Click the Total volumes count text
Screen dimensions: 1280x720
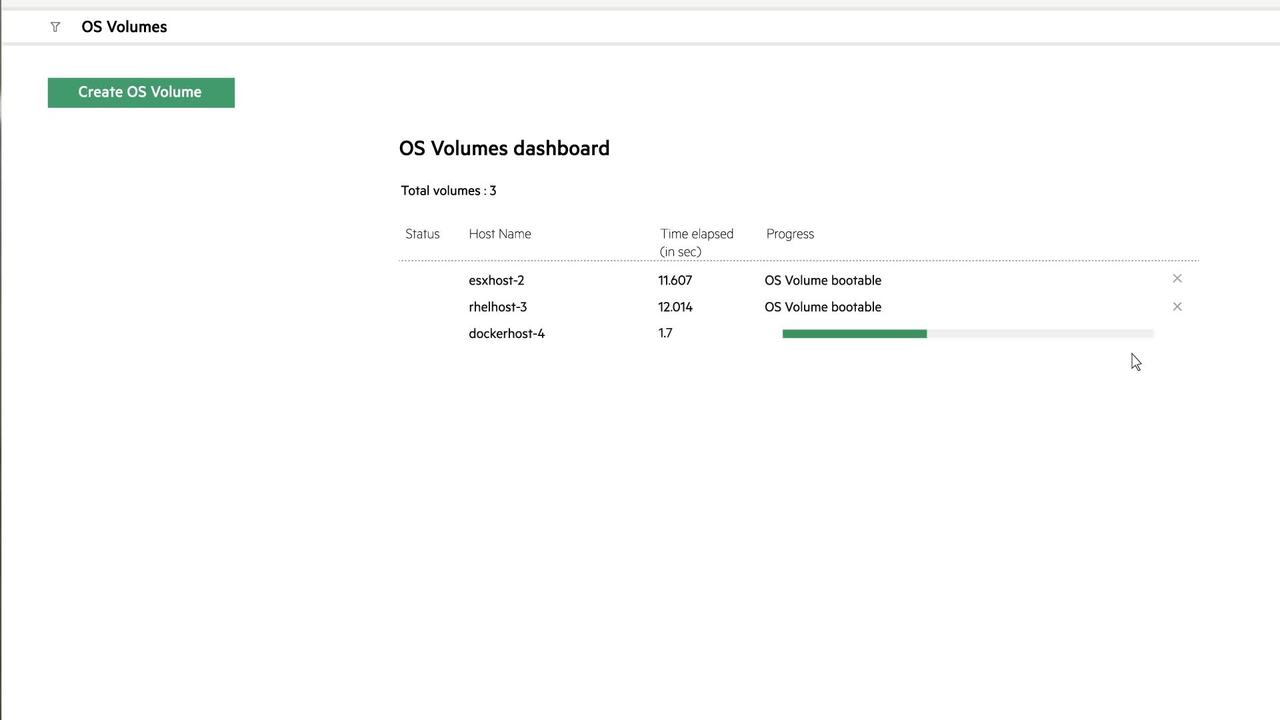point(448,190)
